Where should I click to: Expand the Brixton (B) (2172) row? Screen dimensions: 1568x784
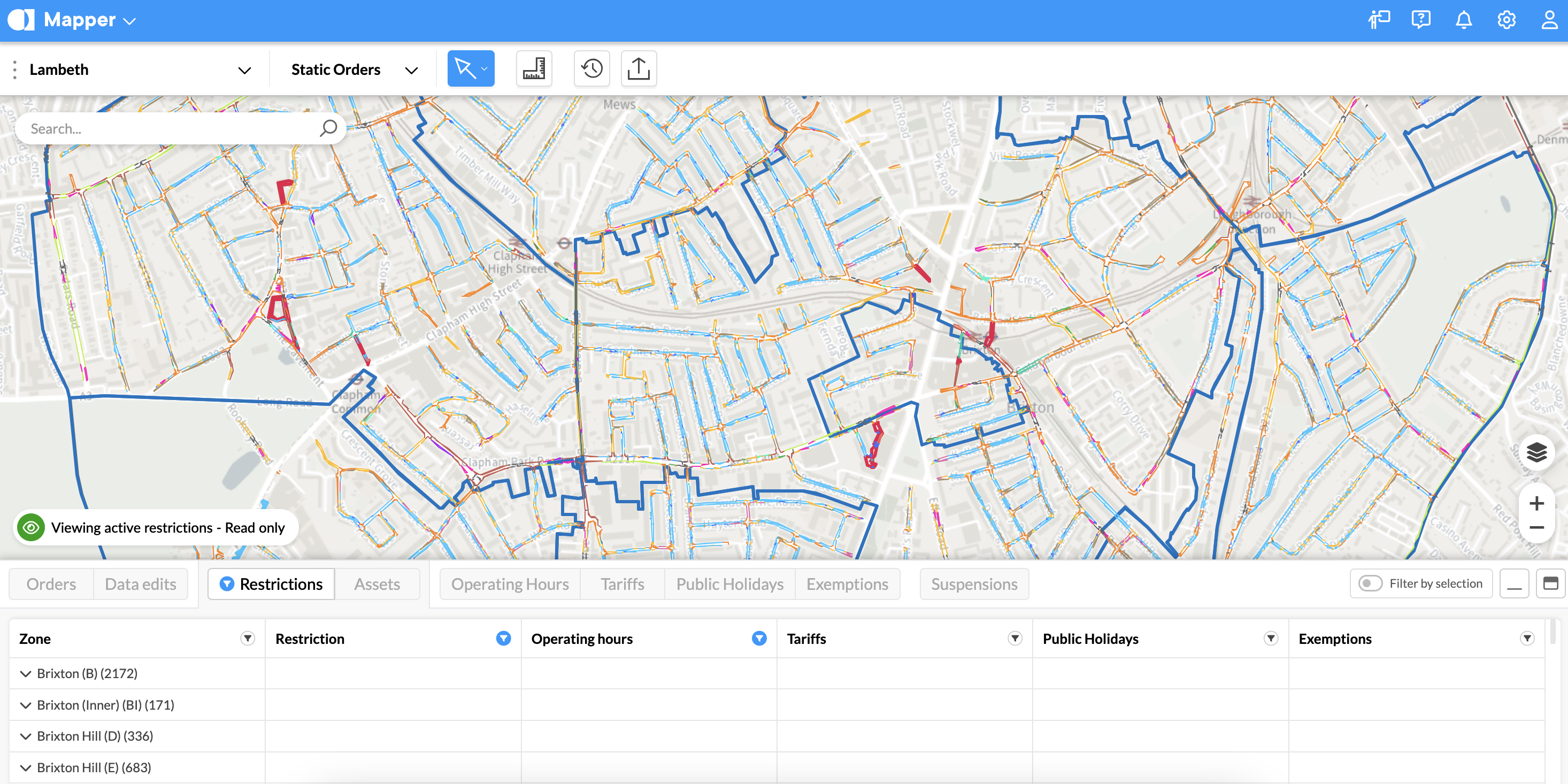26,673
